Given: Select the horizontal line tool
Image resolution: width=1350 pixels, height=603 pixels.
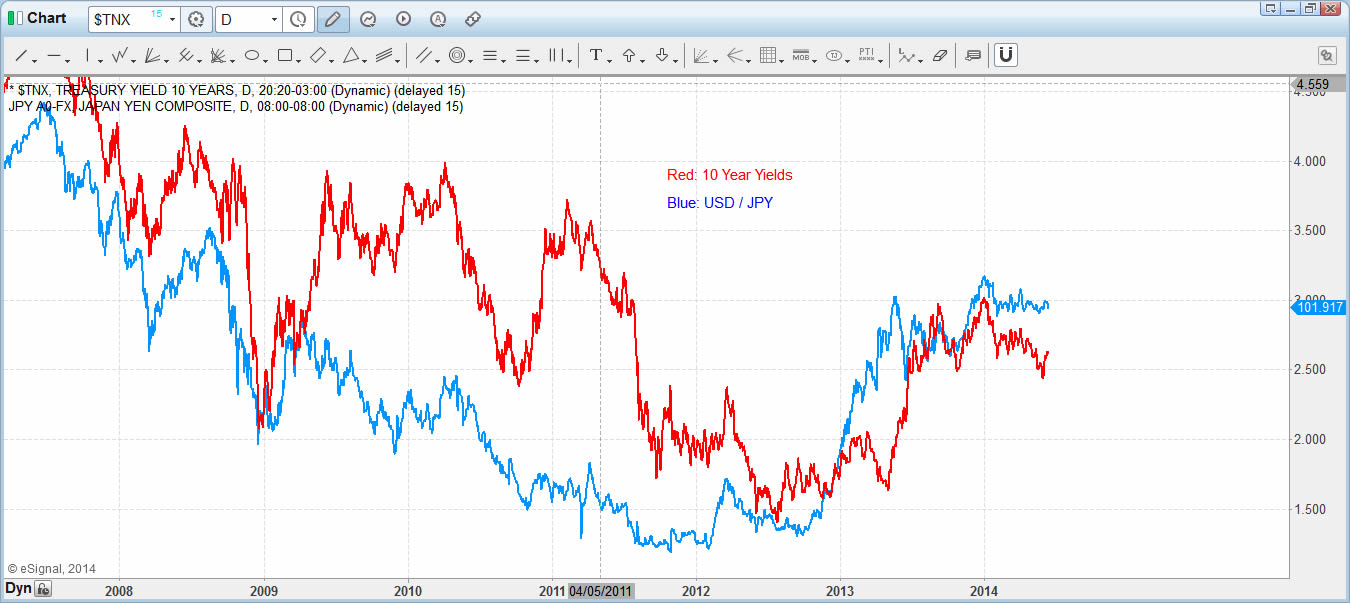Looking at the screenshot, I should 53,56.
